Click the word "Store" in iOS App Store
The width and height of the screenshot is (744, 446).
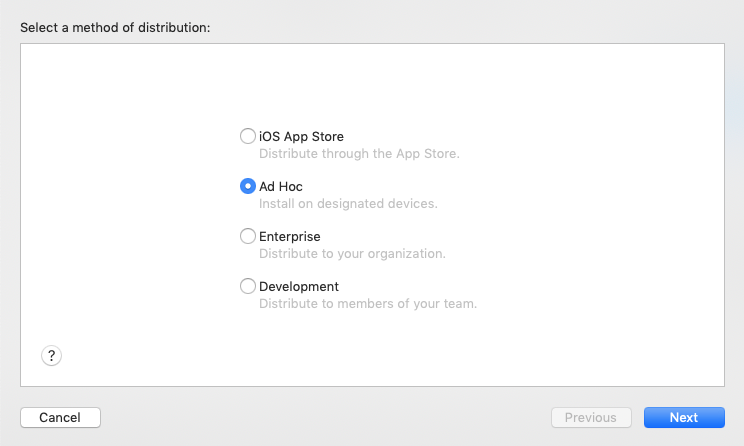point(326,136)
